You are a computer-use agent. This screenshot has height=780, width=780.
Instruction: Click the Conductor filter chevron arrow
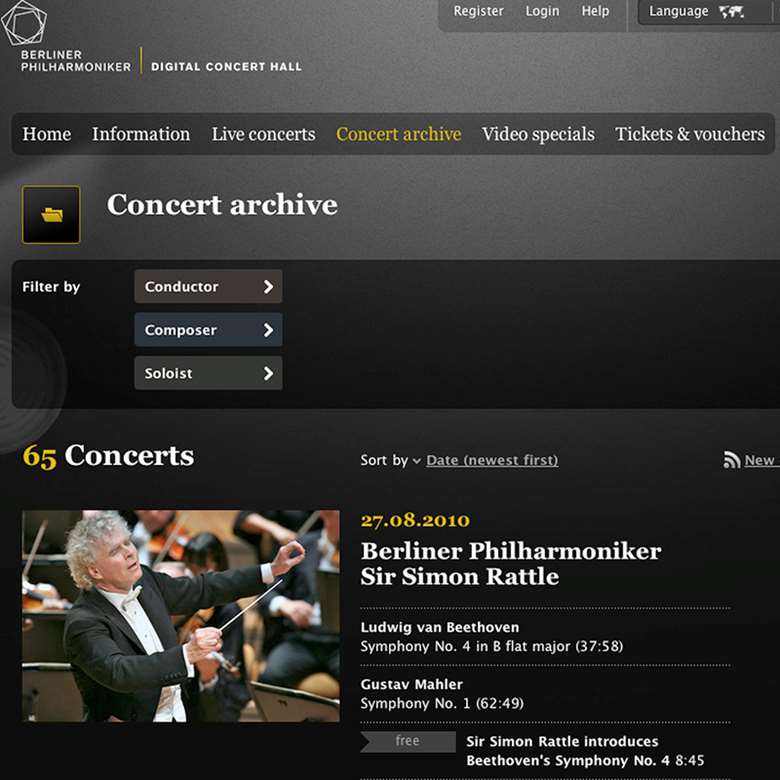268,287
